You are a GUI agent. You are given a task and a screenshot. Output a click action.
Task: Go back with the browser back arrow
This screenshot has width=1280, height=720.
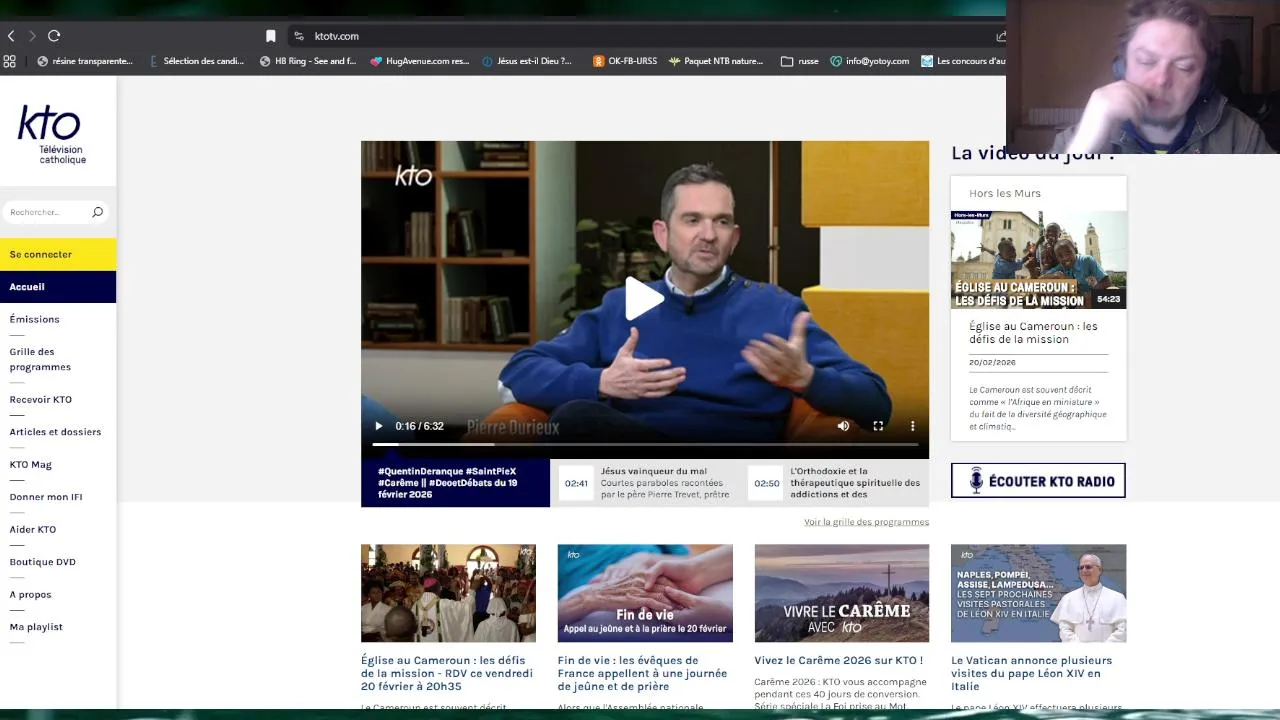click(x=11, y=36)
